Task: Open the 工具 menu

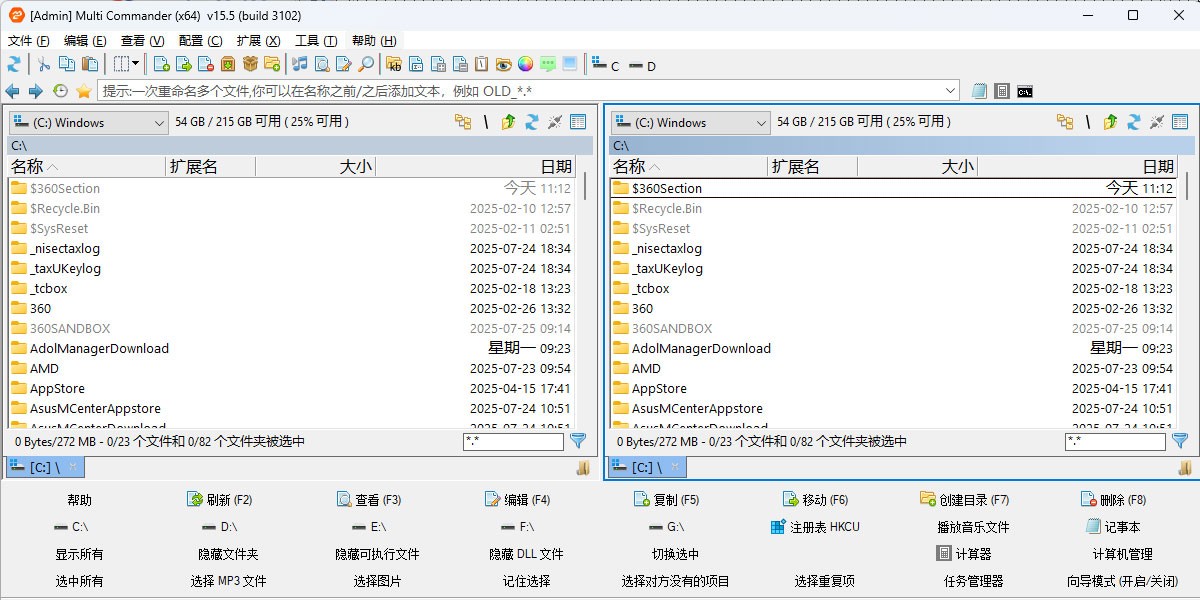Action: click(317, 40)
